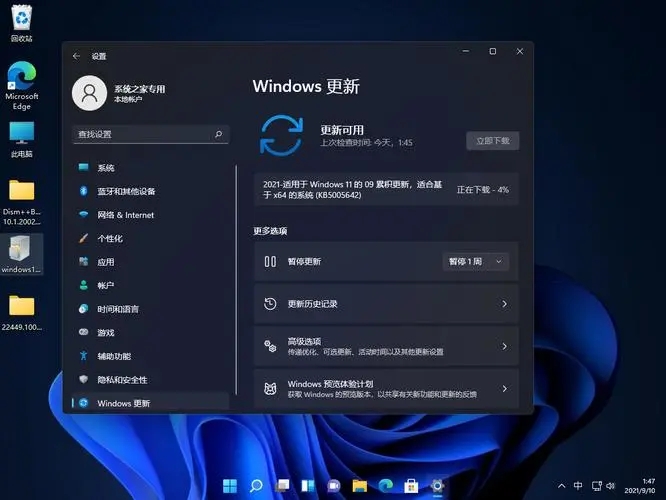Image resolution: width=666 pixels, height=500 pixels.
Task: Select 此电脑 desktop icon
Action: 22,140
